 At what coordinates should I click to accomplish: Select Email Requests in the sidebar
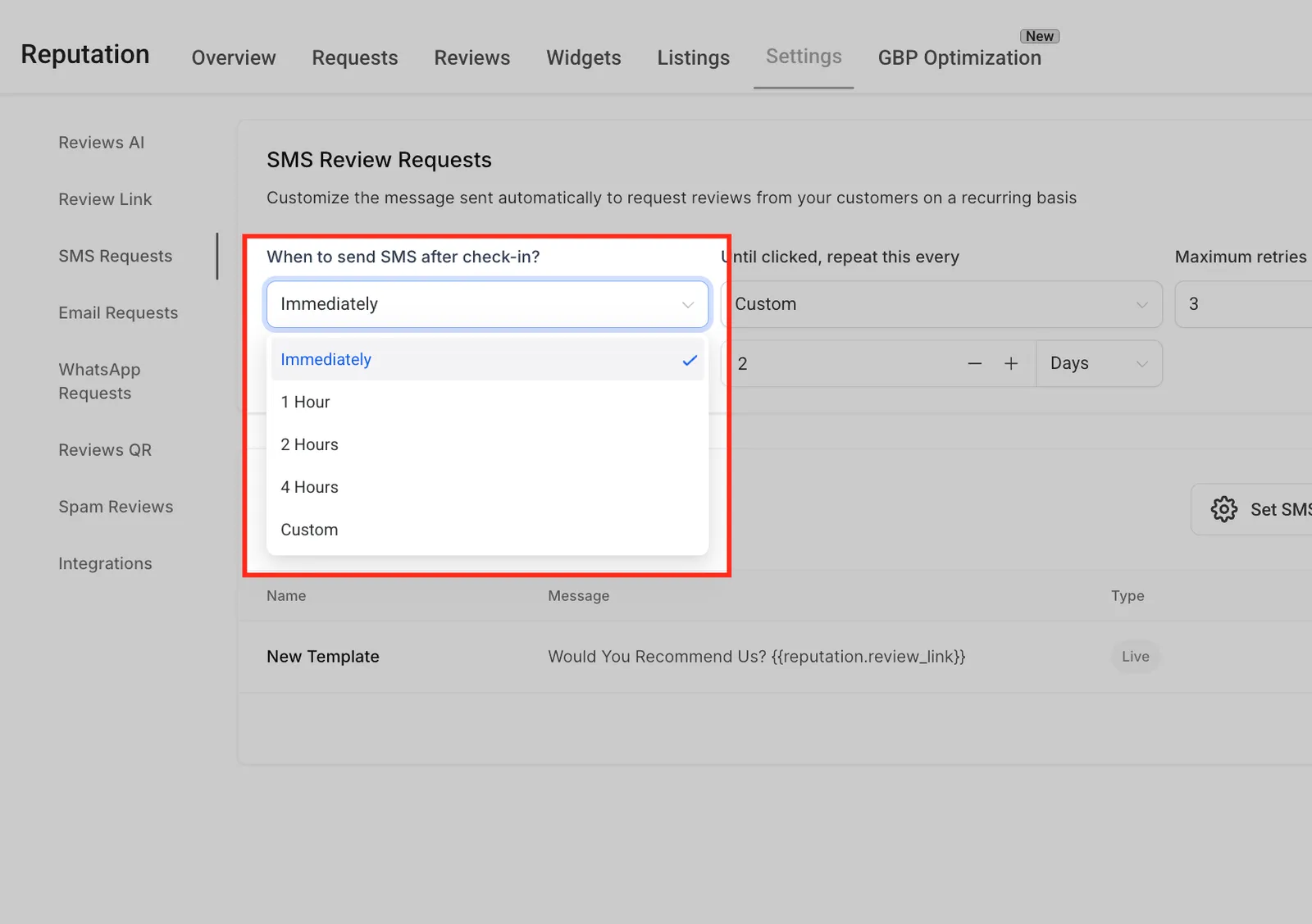coord(118,313)
